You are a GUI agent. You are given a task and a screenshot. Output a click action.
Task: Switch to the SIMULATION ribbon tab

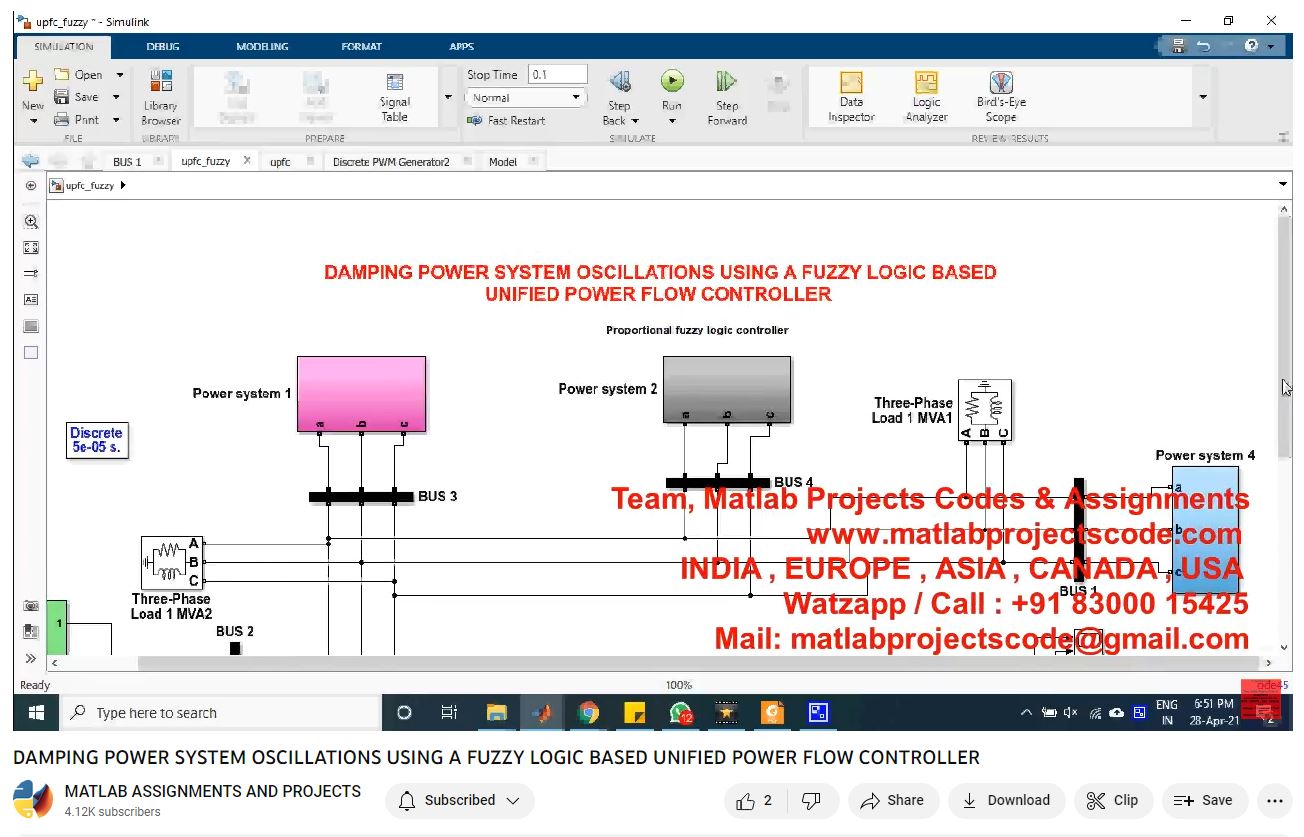coord(64,46)
